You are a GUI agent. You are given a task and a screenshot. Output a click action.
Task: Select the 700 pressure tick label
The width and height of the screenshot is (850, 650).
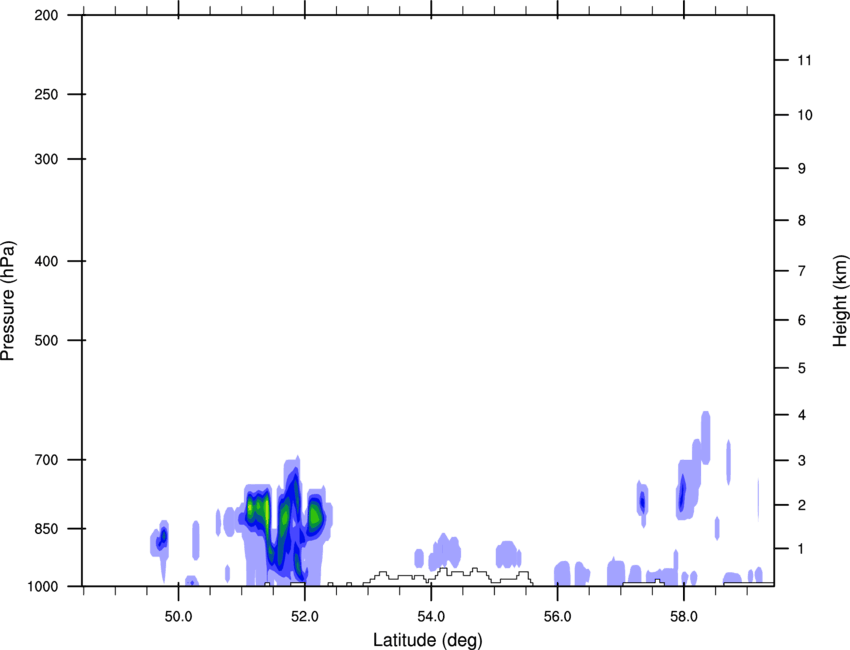46,460
